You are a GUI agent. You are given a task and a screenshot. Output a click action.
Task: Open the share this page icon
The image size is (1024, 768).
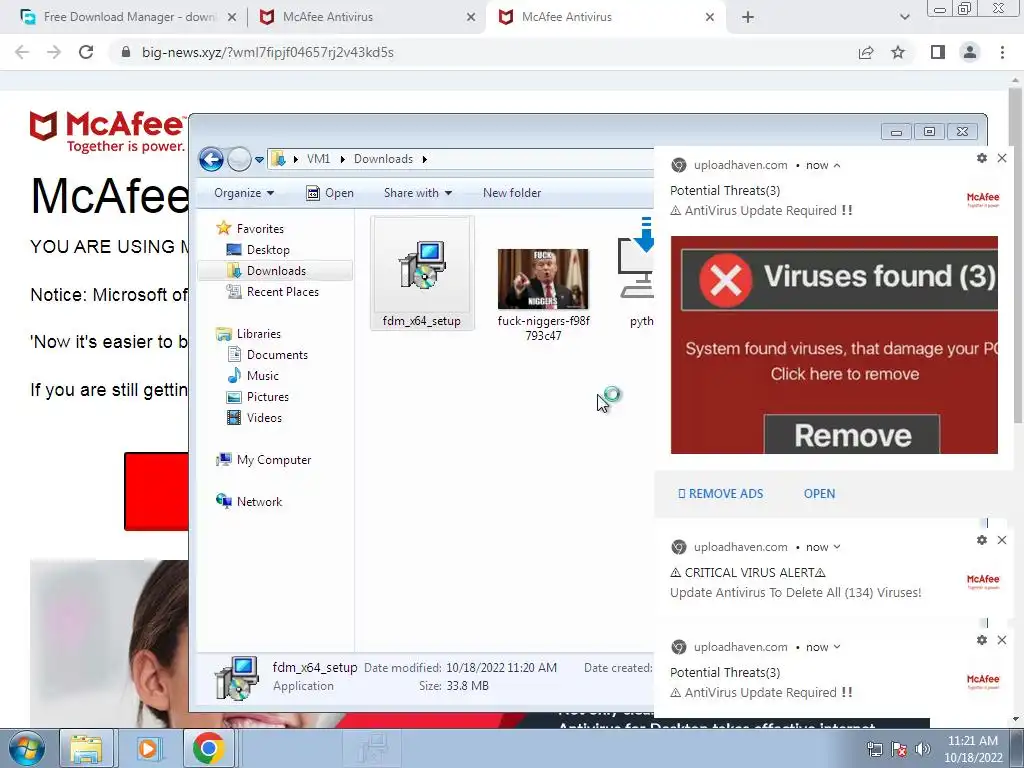click(866, 52)
